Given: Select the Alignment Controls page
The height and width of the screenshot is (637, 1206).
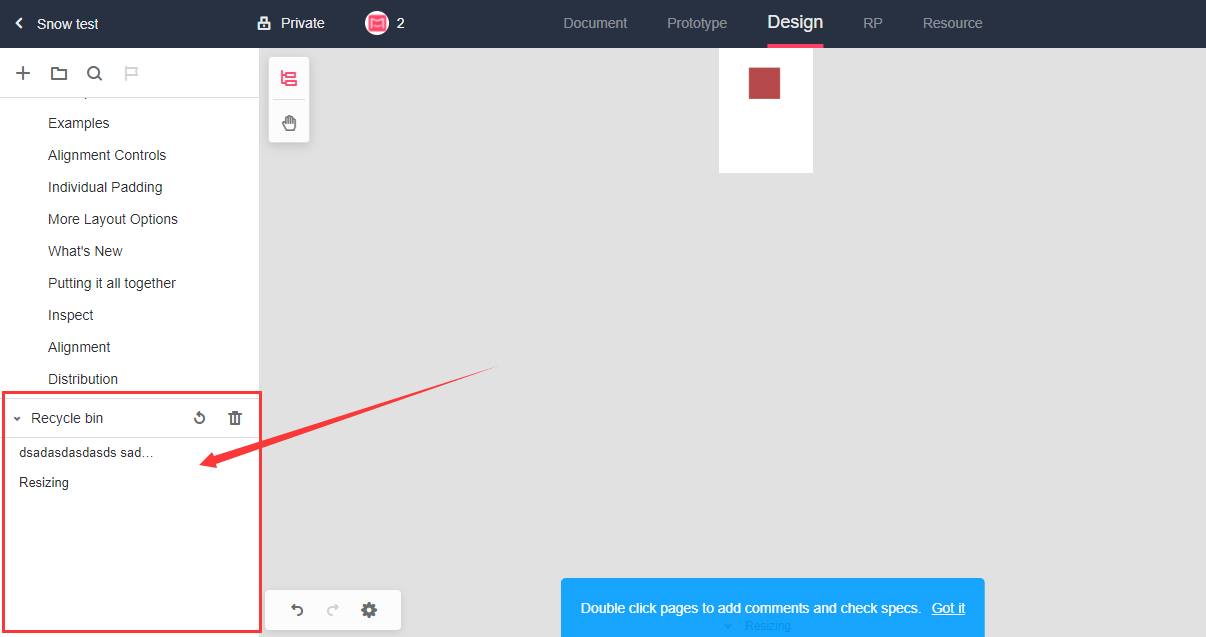Looking at the screenshot, I should (x=107, y=155).
